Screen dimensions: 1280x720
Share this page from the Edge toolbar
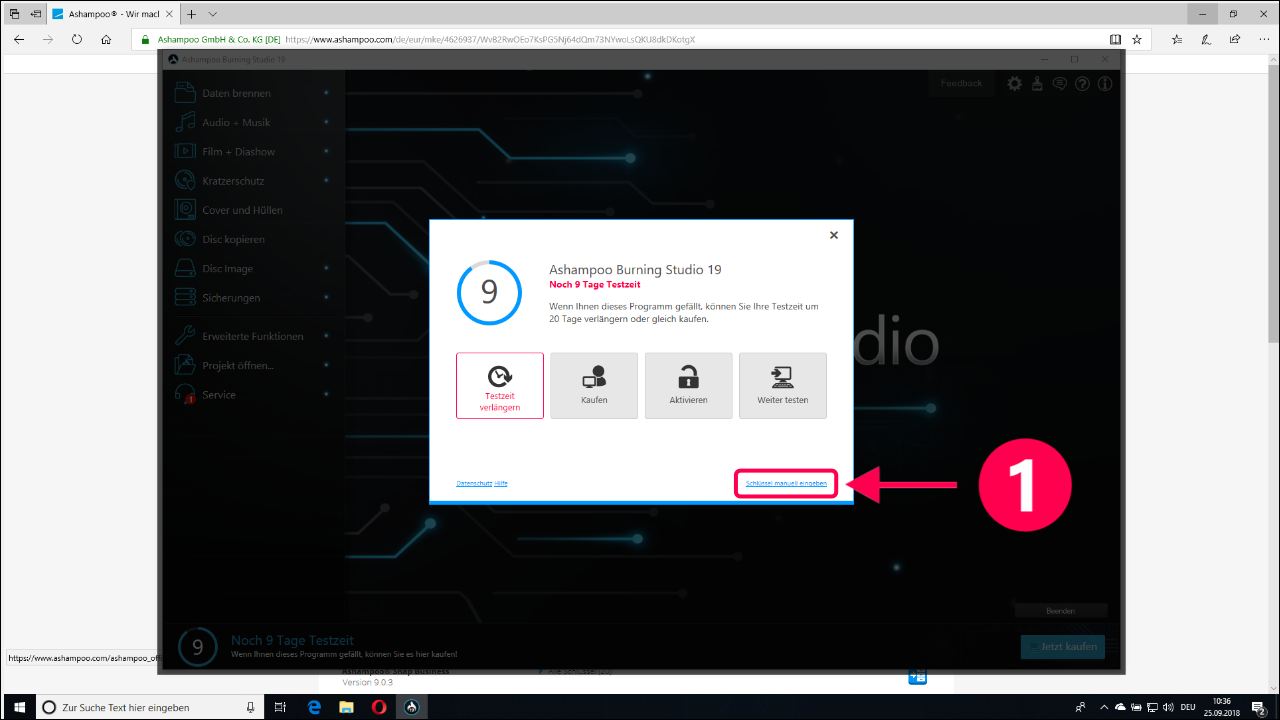[x=1235, y=40]
